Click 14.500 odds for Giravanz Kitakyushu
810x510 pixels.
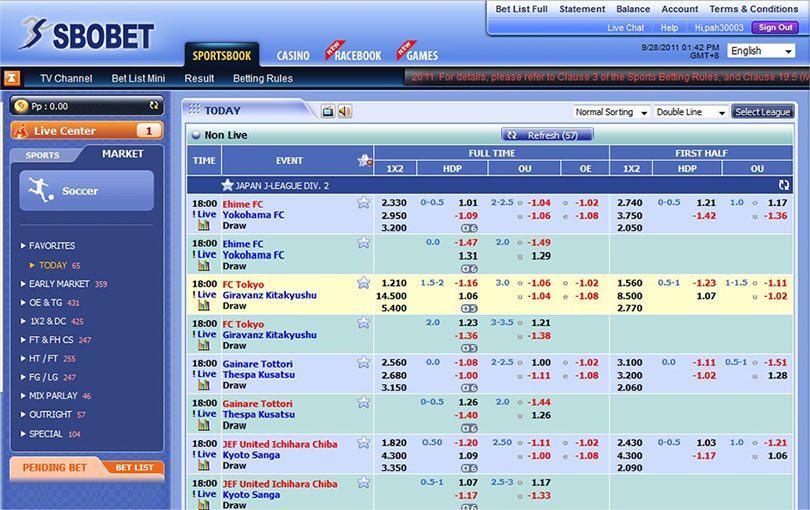pyautogui.click(x=391, y=296)
